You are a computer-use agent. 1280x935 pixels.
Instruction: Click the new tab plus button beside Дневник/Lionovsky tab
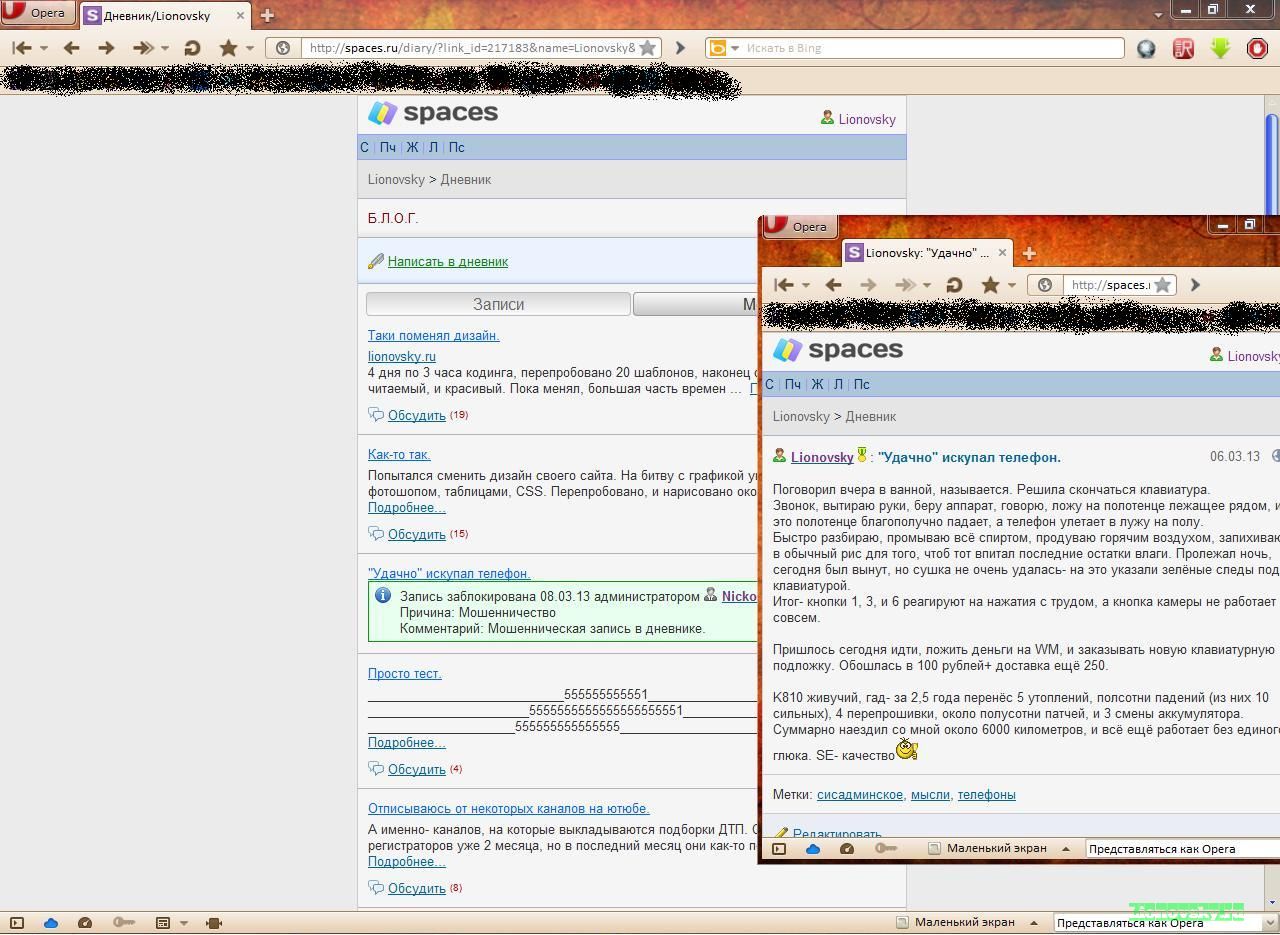pyautogui.click(x=267, y=16)
